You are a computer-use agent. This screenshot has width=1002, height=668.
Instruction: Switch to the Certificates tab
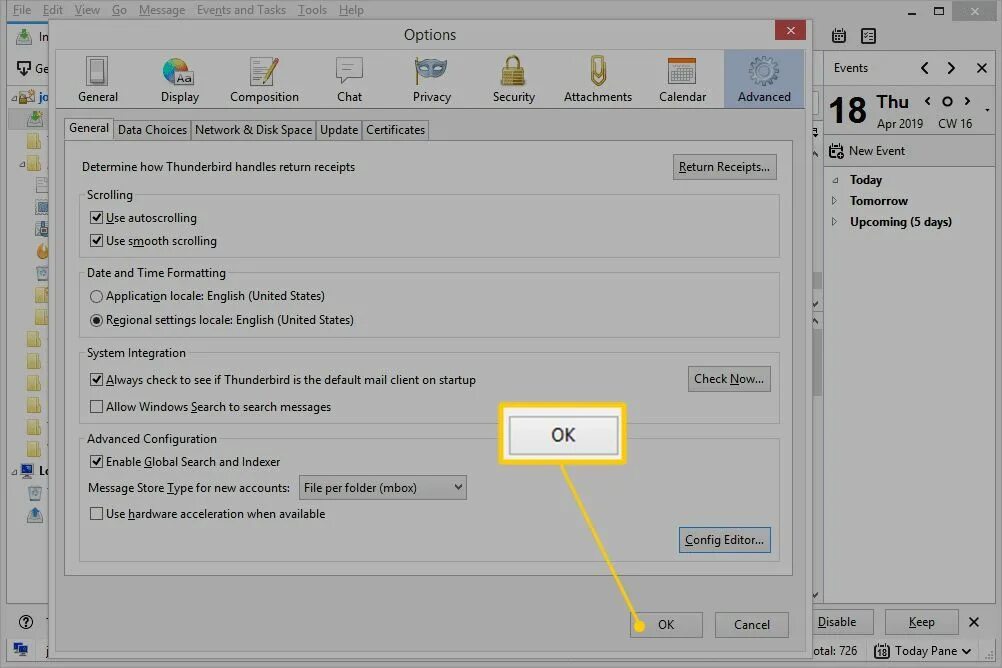coord(395,130)
